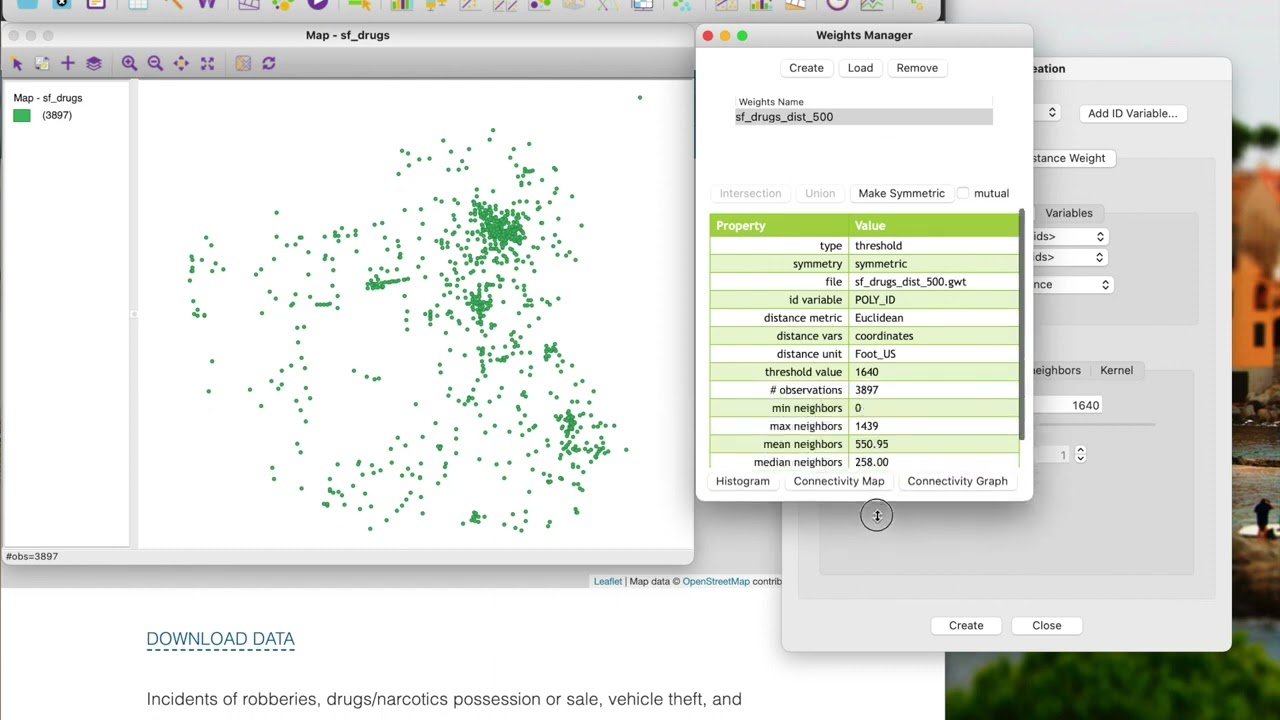Viewport: 1280px width, 720px height.
Task: Click the Property column header
Action: click(779, 226)
